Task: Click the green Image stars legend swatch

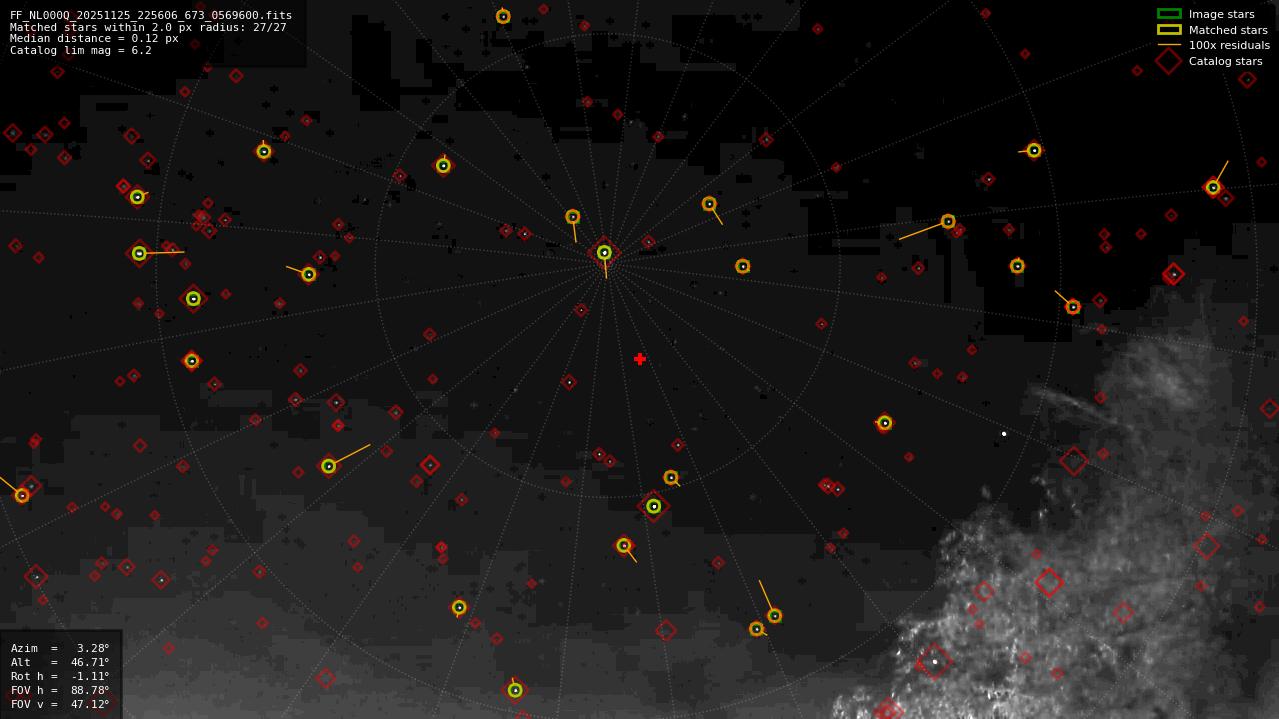Action: click(1169, 14)
